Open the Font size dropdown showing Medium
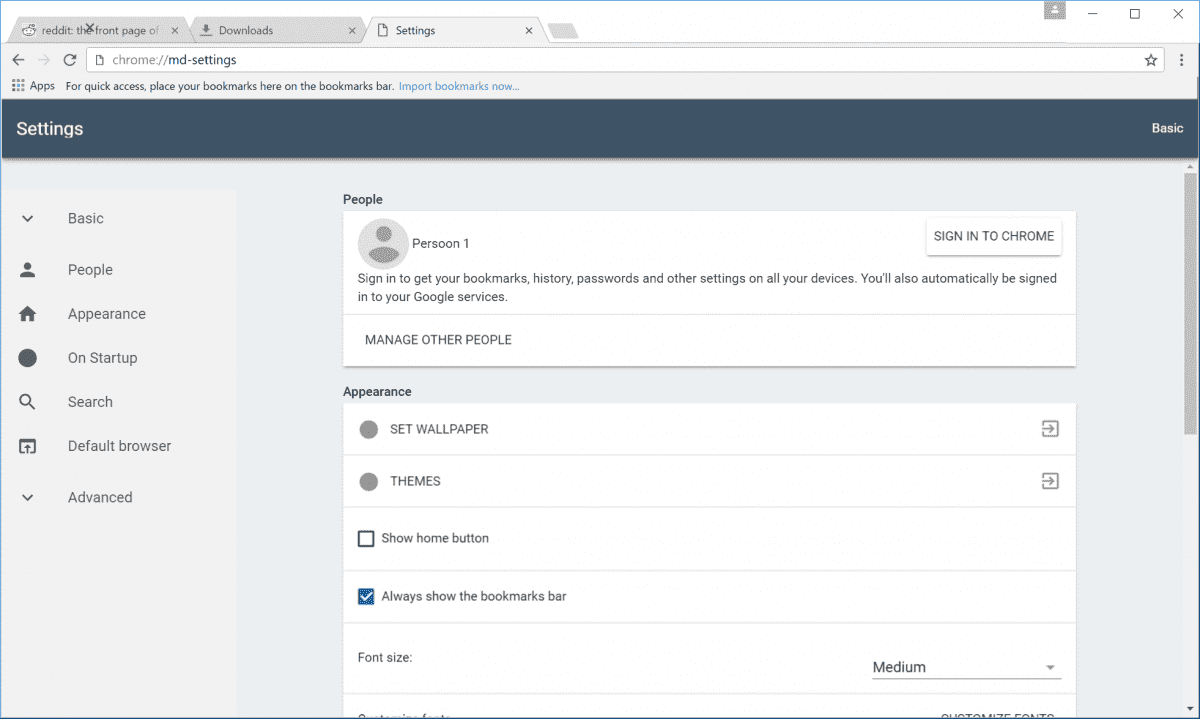The width and height of the screenshot is (1200, 719). pyautogui.click(x=965, y=666)
